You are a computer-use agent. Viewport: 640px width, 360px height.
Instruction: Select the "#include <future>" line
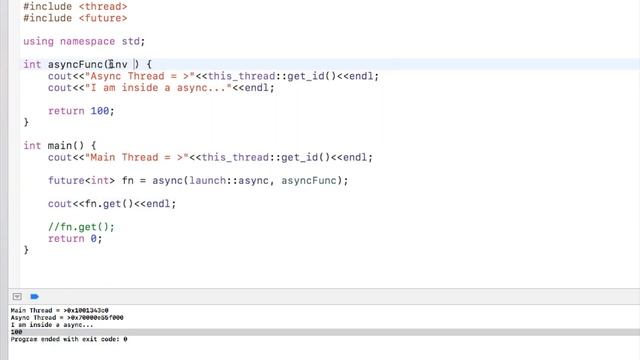point(75,18)
